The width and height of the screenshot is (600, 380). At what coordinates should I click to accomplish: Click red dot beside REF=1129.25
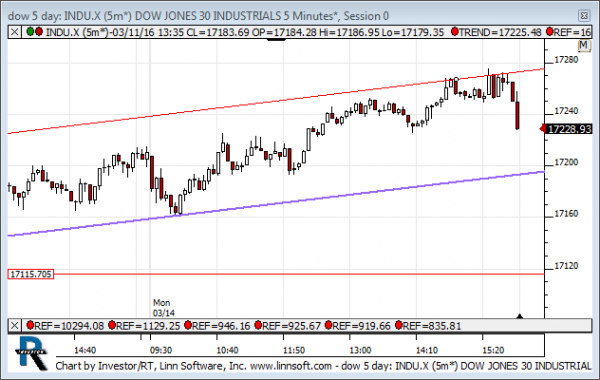[x=112, y=325]
